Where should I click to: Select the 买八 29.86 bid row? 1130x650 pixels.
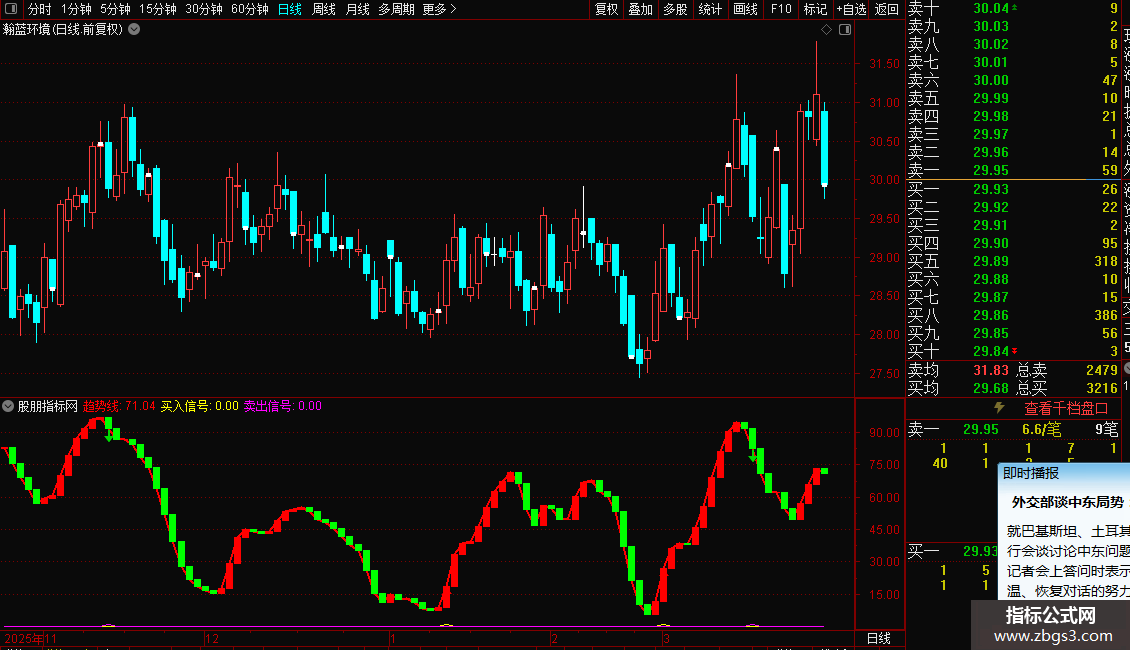click(1013, 315)
